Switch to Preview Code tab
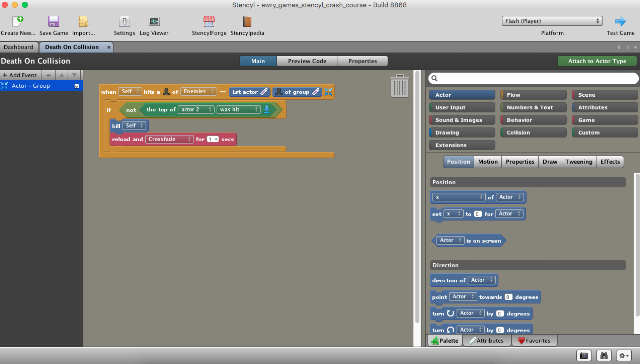 point(307,61)
